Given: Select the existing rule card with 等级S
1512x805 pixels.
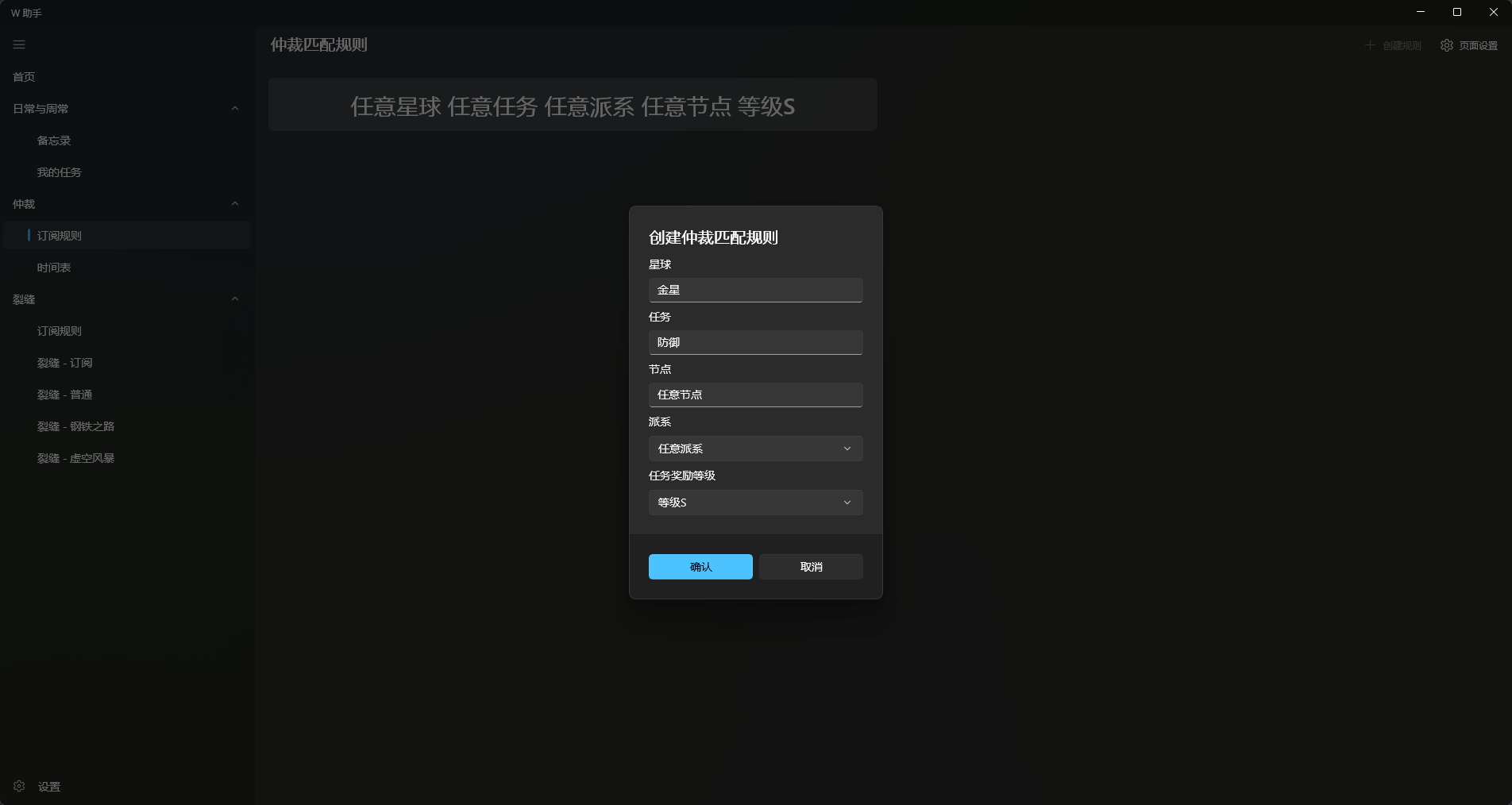Looking at the screenshot, I should click(573, 105).
